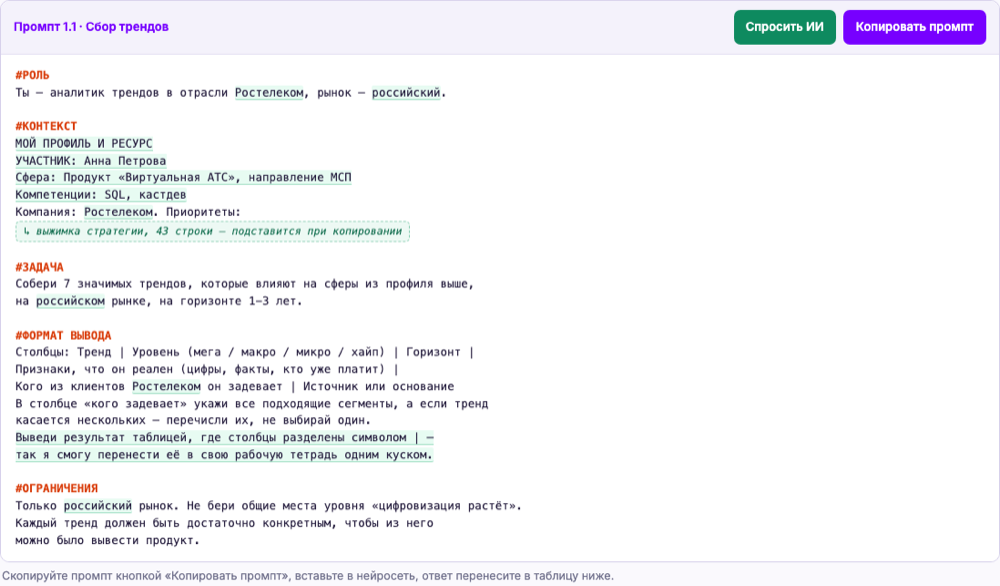The width and height of the screenshot is (1000, 586).
Task: Click highlighted «российский» in the role line
Action: click(406, 92)
